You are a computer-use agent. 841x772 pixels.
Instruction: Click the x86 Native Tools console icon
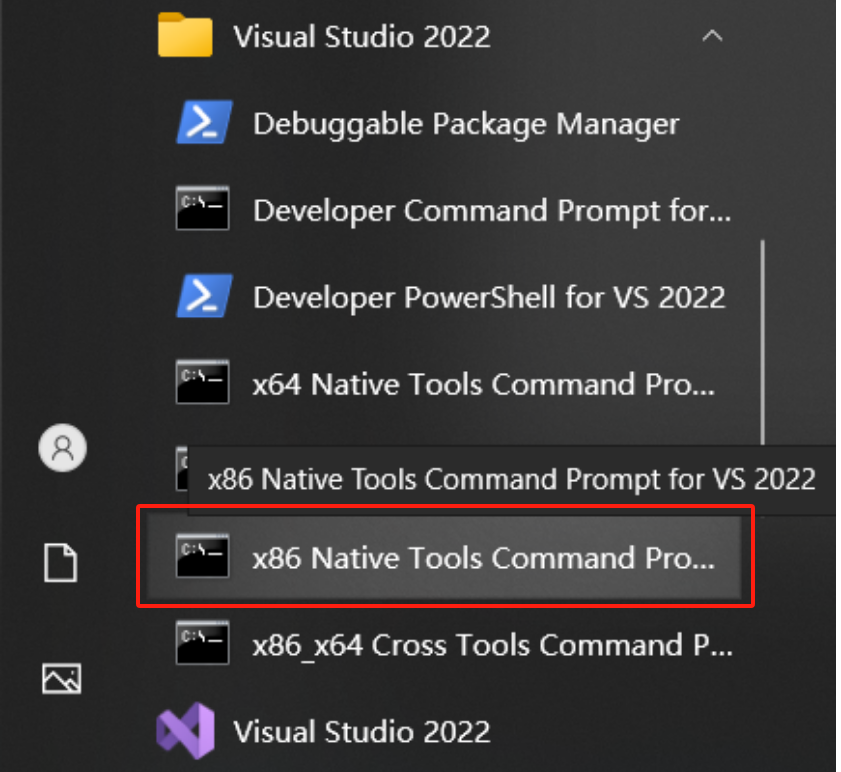tap(202, 556)
